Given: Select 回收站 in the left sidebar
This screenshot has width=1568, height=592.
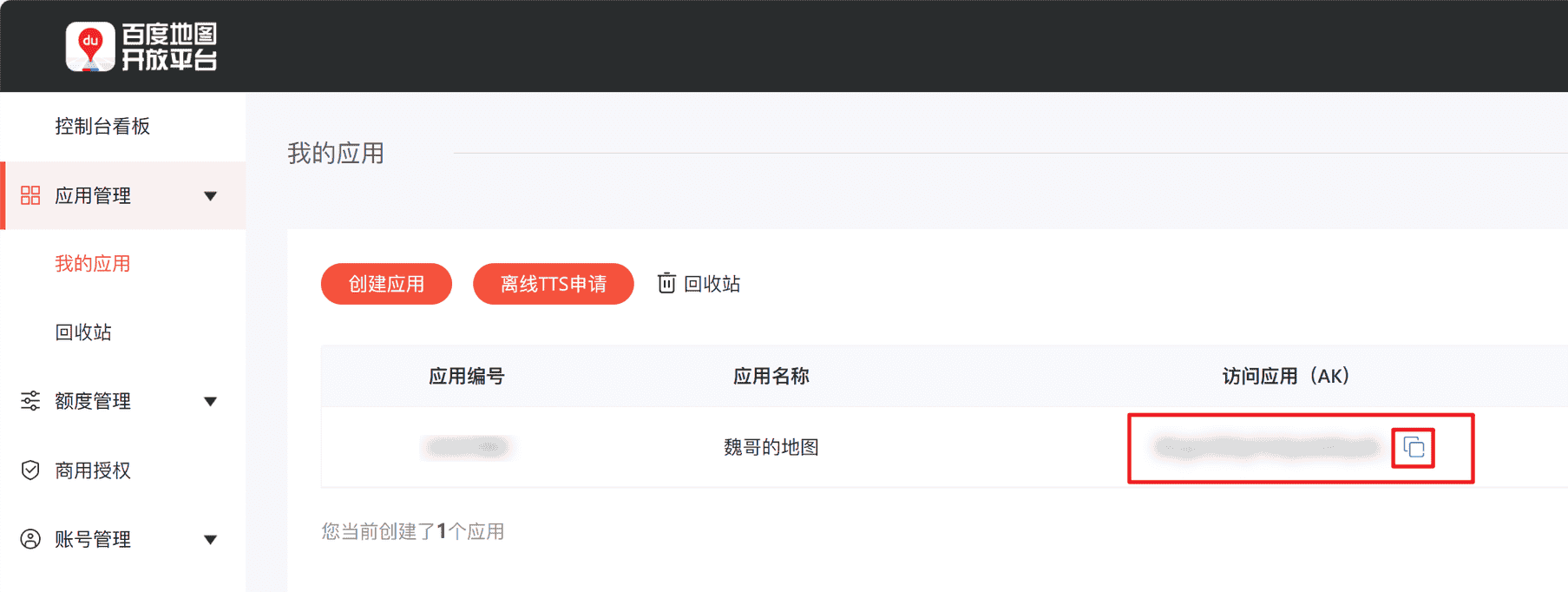Looking at the screenshot, I should [82, 332].
